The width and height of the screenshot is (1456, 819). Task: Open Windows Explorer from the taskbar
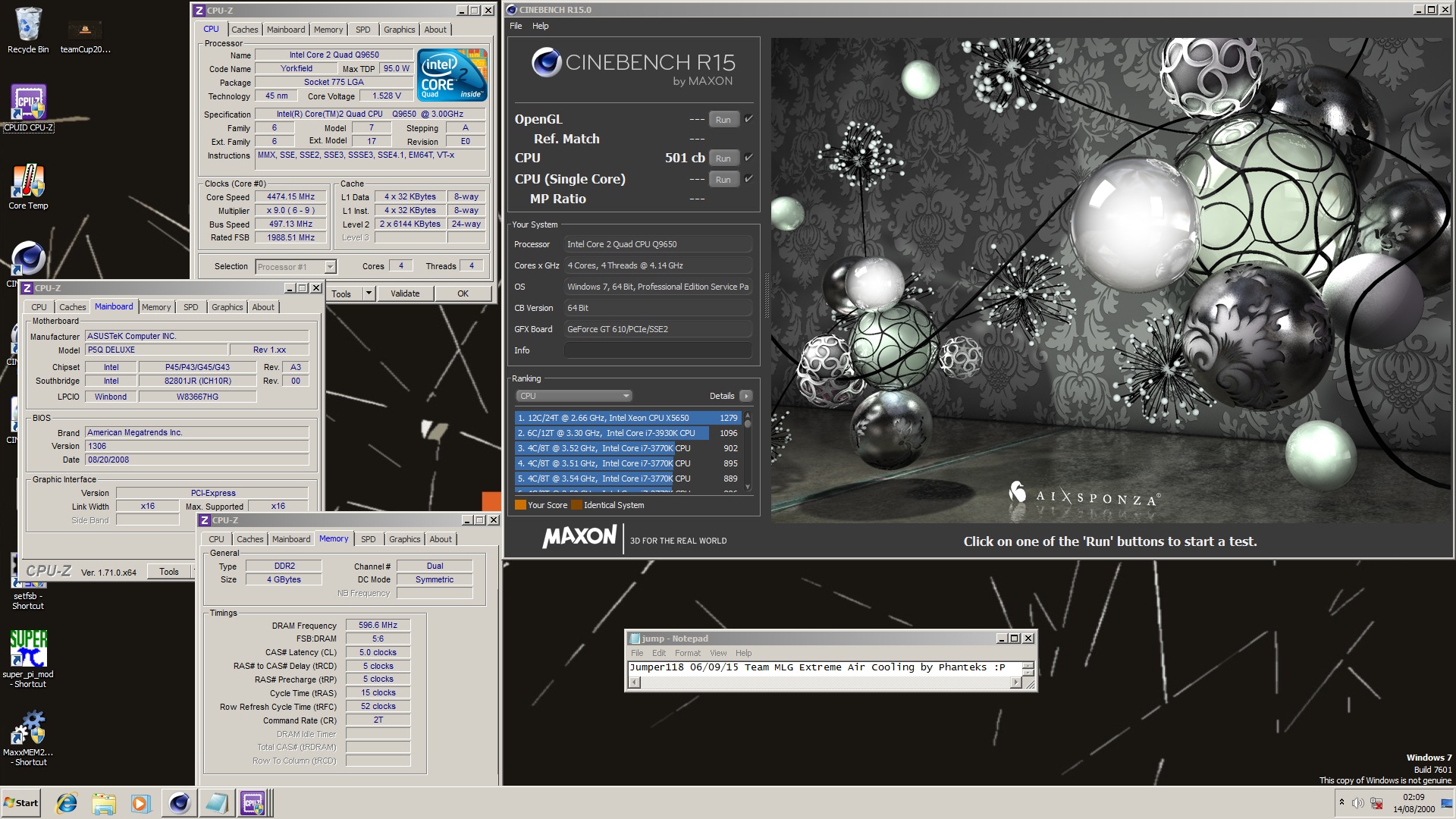[x=104, y=803]
